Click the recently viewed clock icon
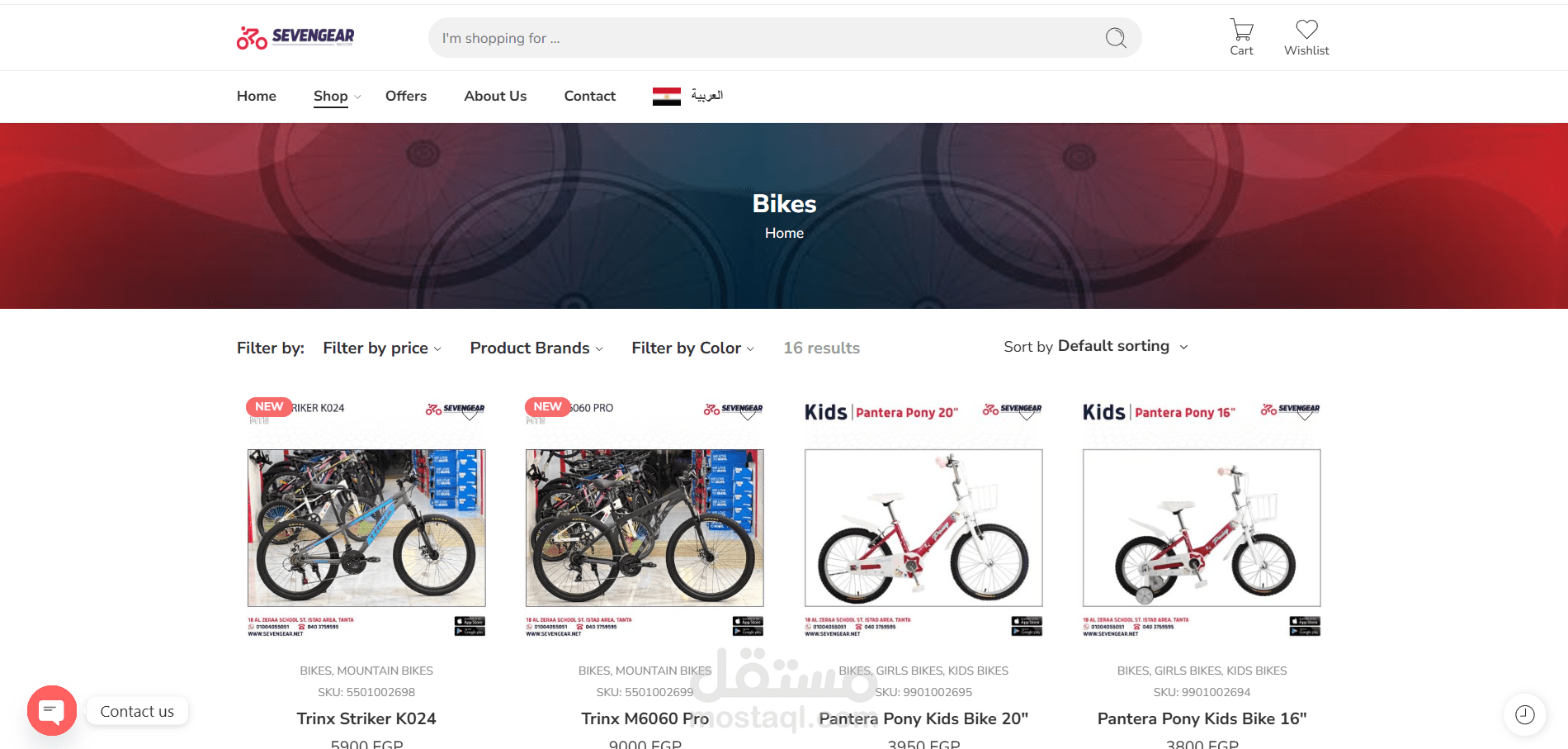The width and height of the screenshot is (1568, 749). coord(1524,714)
